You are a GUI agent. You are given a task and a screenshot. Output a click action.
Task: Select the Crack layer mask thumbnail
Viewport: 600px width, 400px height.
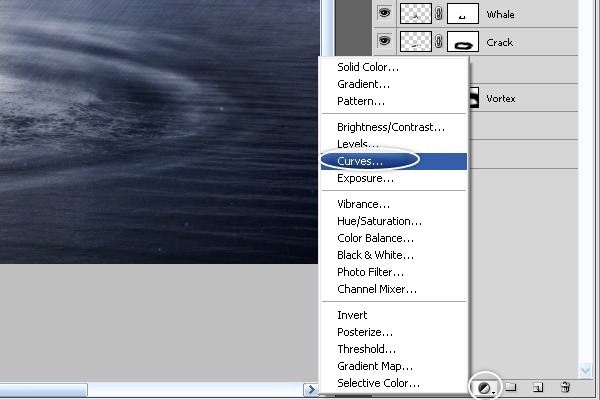463,41
